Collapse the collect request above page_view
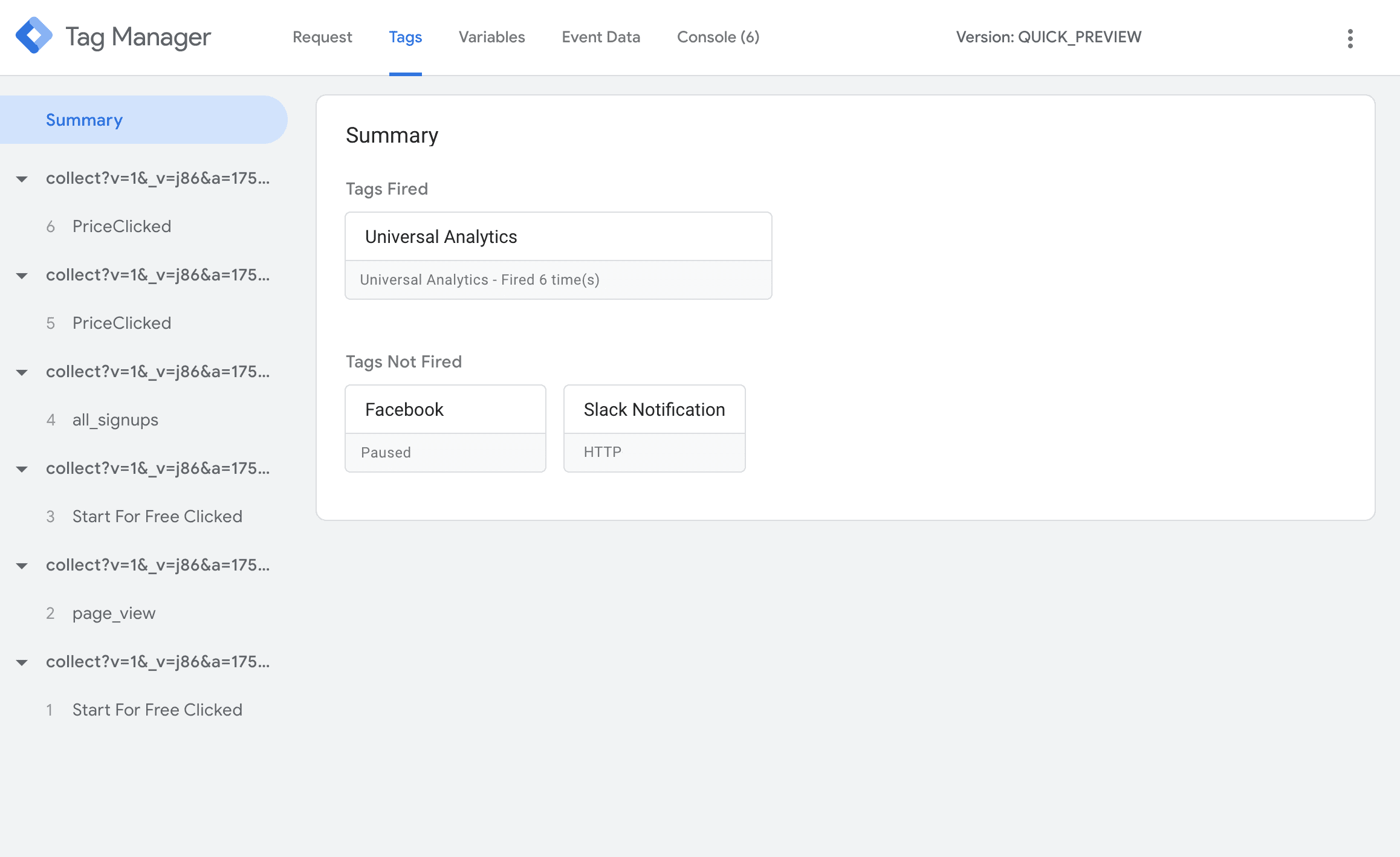 pyautogui.click(x=22, y=566)
